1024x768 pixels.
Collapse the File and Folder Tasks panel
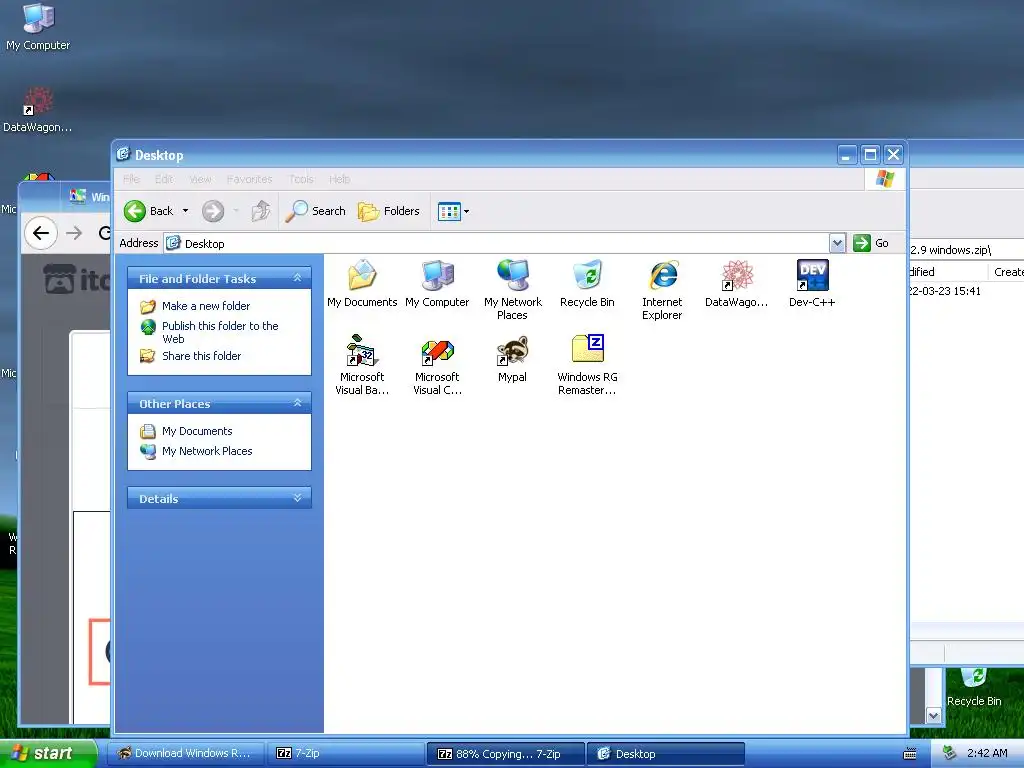(x=297, y=278)
